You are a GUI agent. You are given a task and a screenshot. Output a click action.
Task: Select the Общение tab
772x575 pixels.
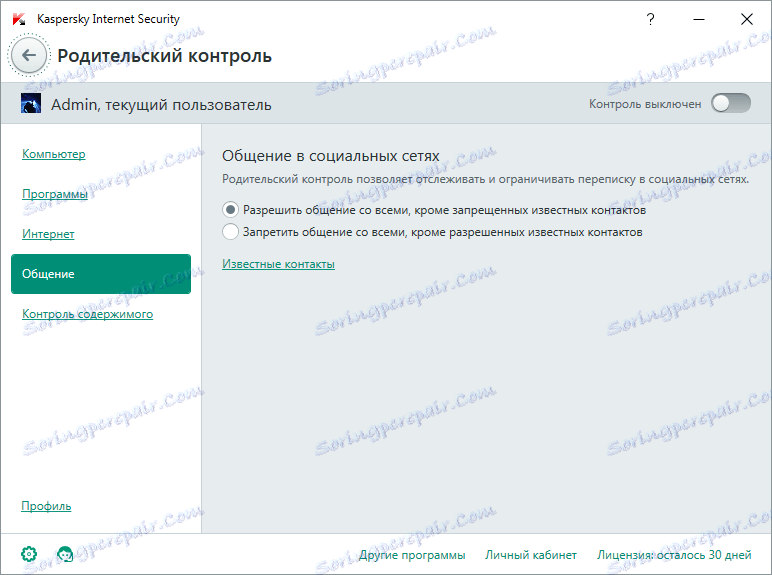coord(101,274)
